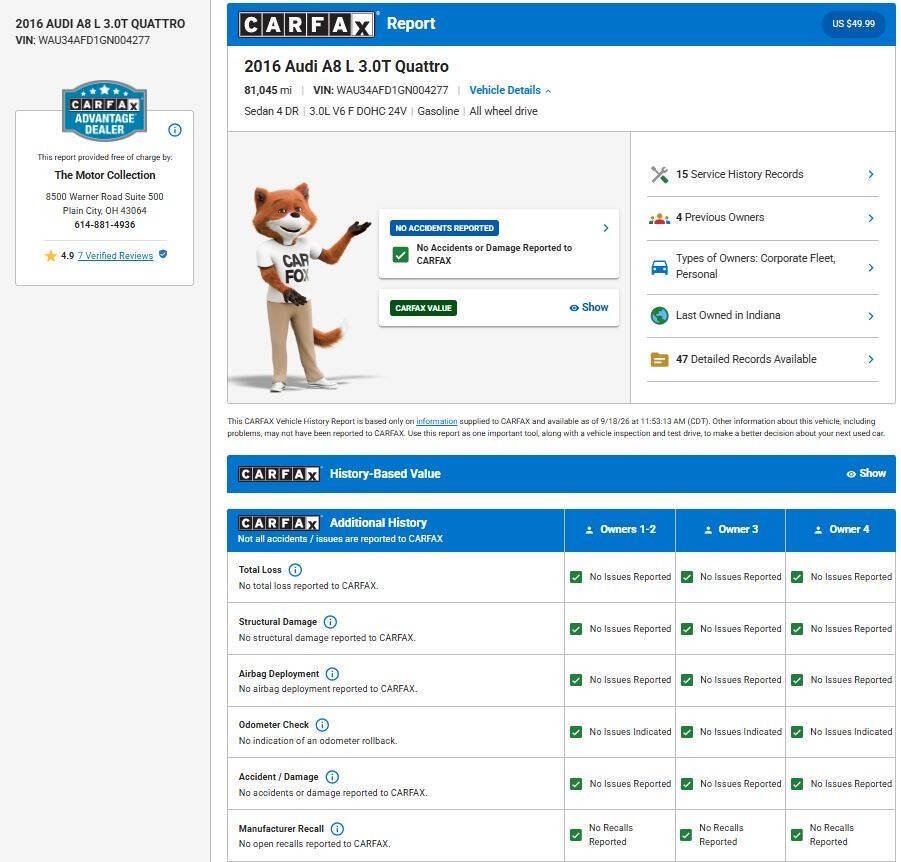Click the globe icon for Last Owned in Indiana
The width and height of the screenshot is (901, 862).
tap(659, 315)
